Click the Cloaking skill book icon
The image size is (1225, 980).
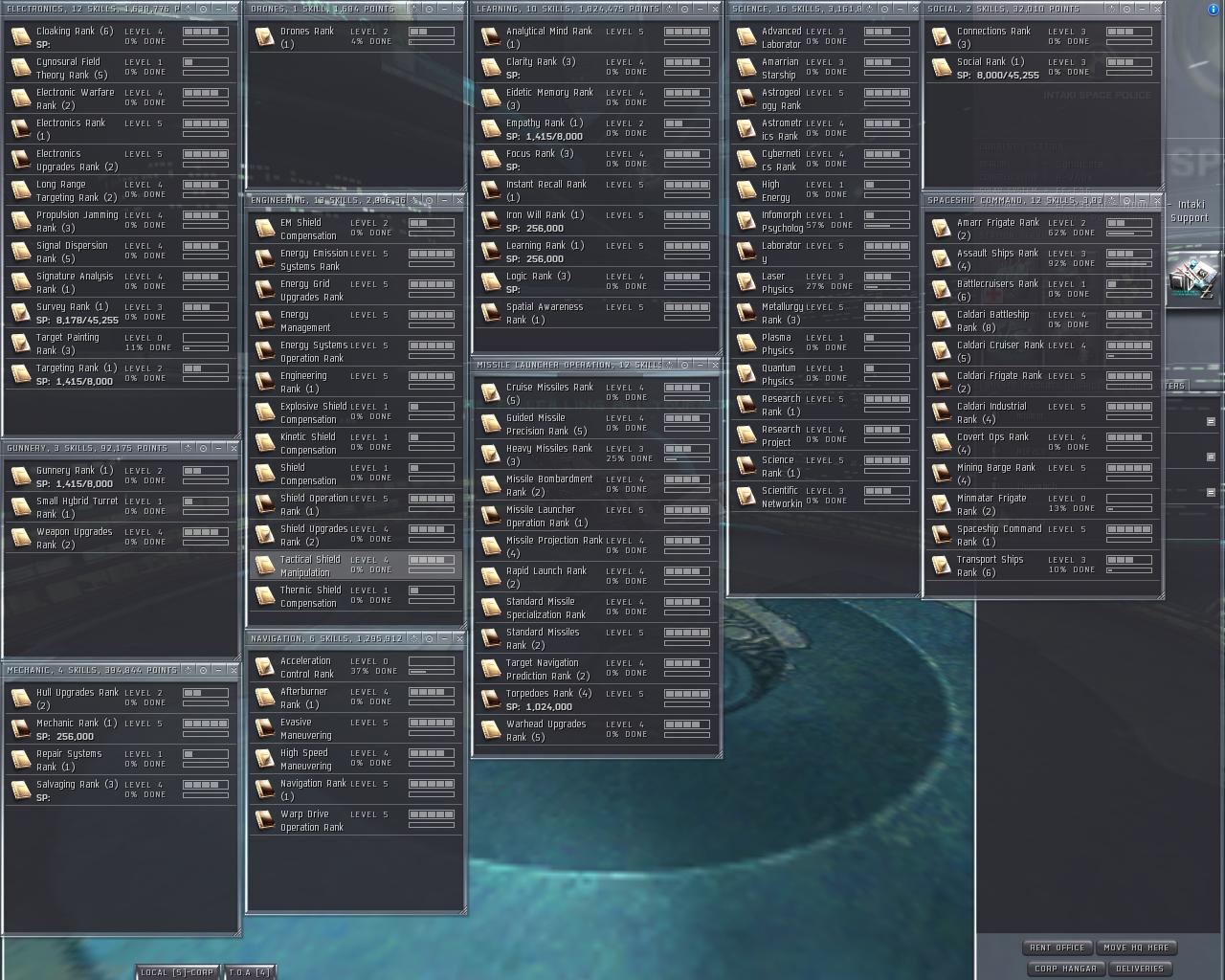coord(21,37)
